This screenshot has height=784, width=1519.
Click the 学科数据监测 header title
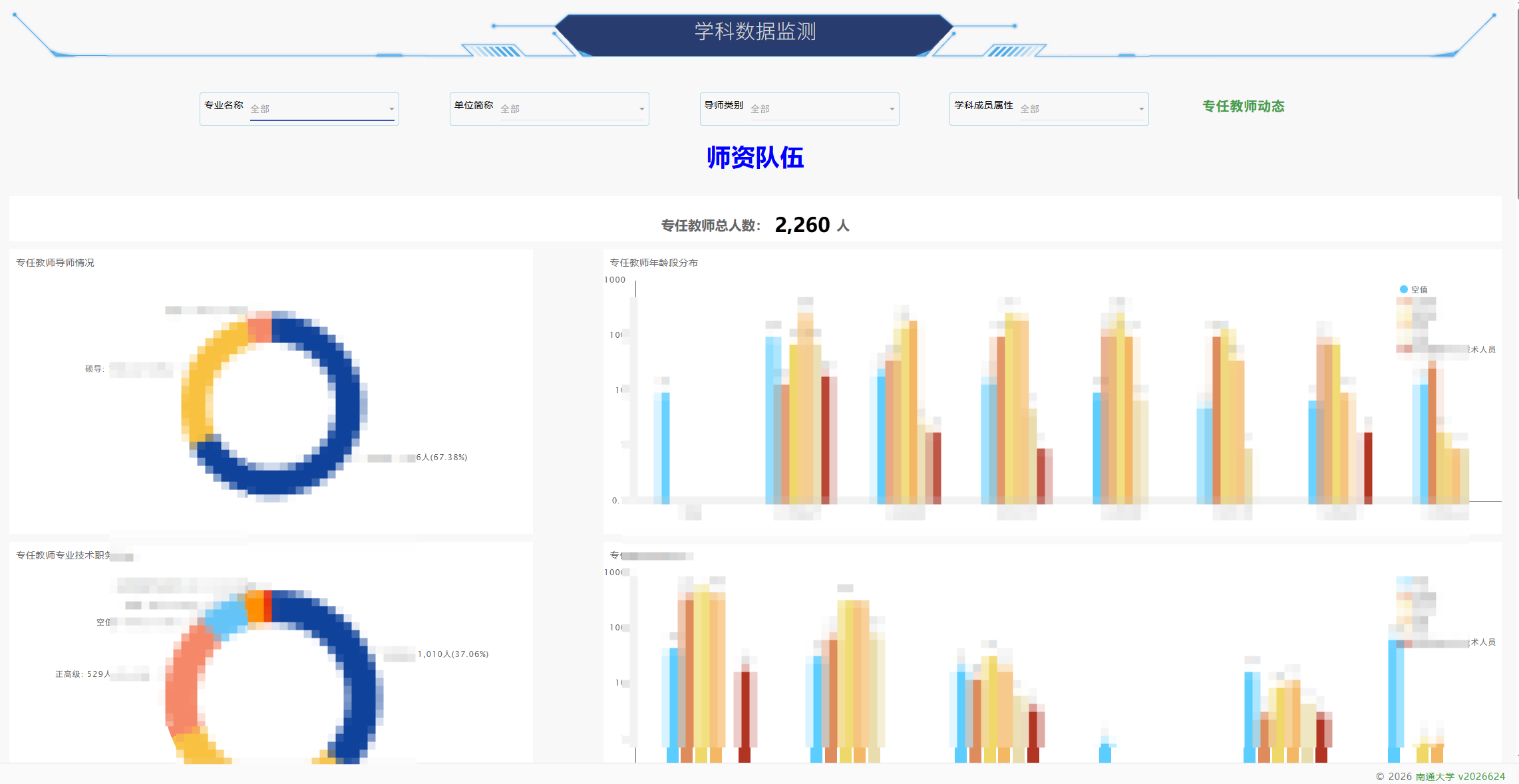pyautogui.click(x=755, y=31)
